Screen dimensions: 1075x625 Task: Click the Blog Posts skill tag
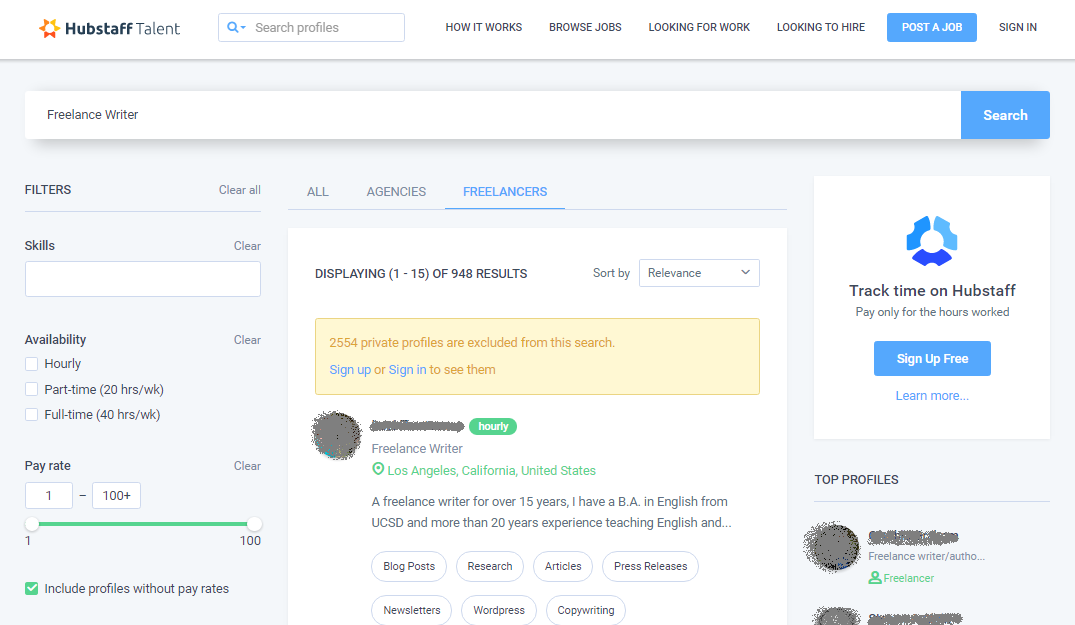point(409,566)
